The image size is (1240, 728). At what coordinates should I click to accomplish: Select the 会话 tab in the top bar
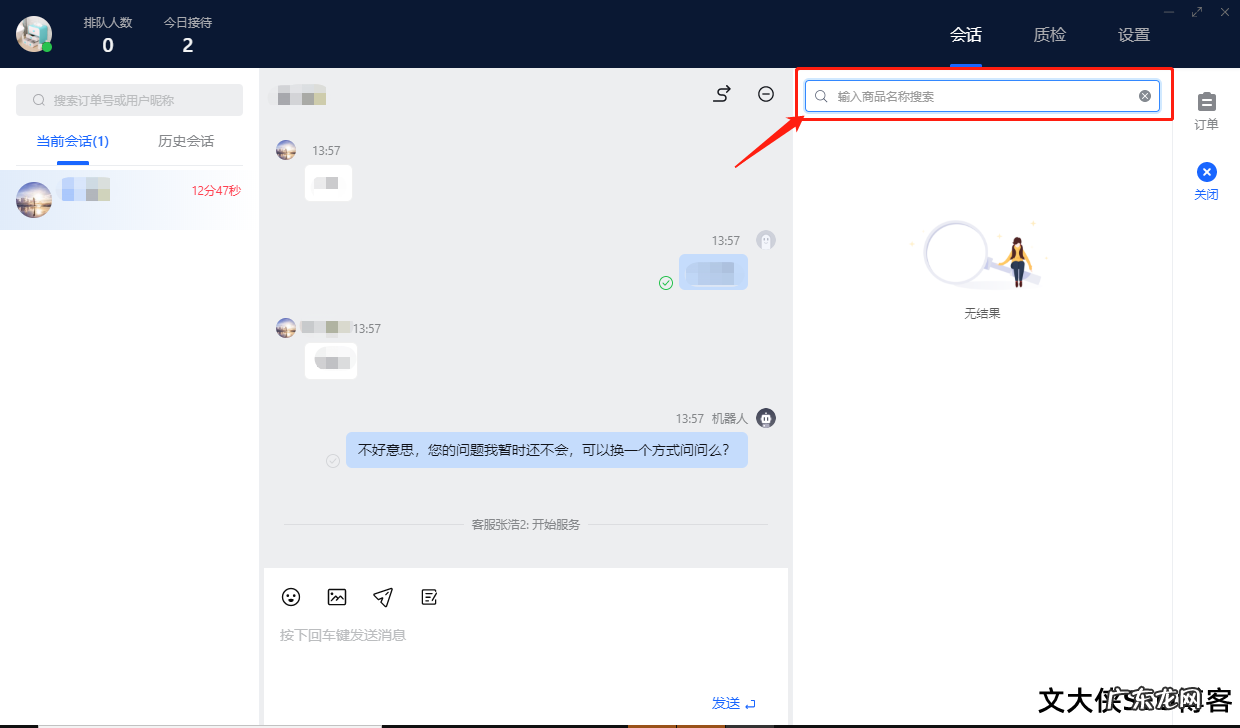[966, 34]
